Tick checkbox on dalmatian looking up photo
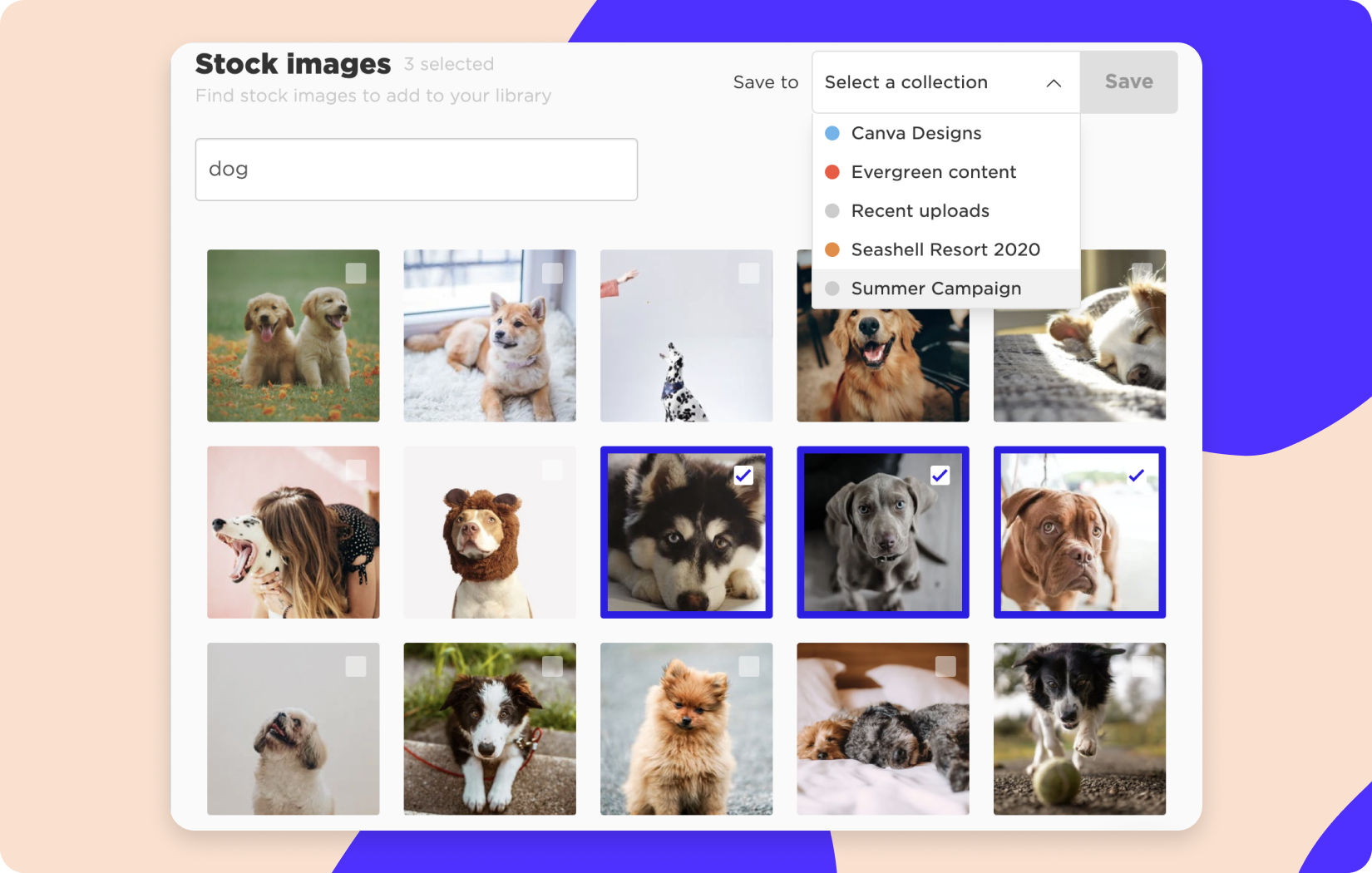 coord(749,273)
